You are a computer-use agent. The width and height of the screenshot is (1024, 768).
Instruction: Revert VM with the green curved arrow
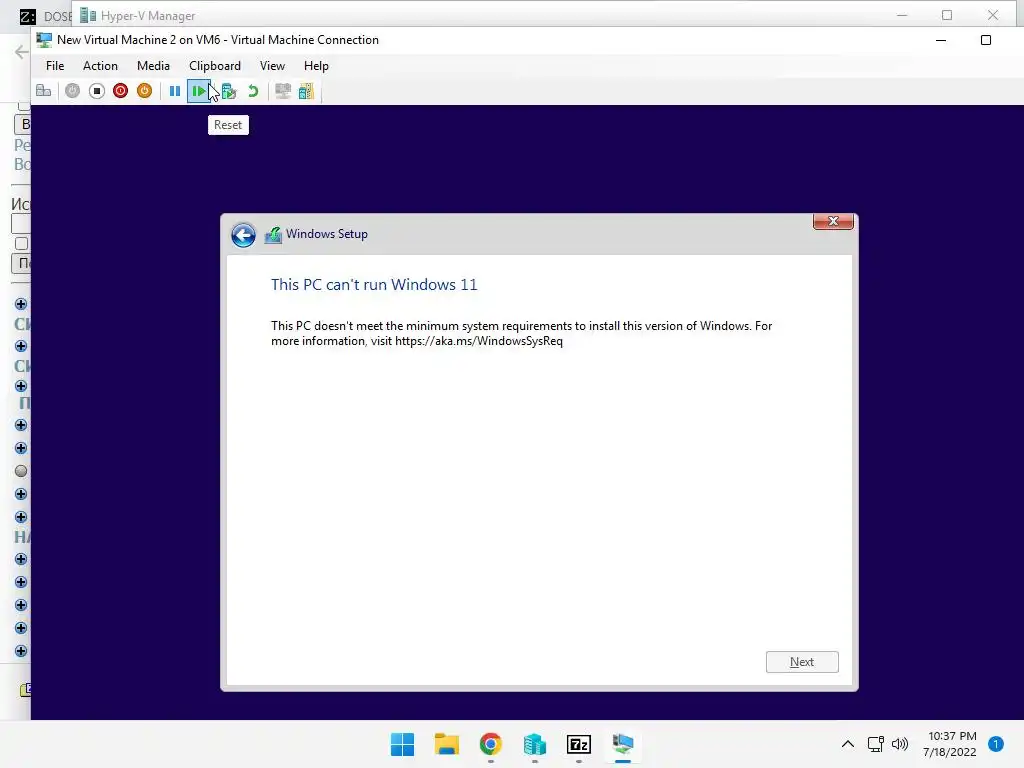[x=253, y=91]
